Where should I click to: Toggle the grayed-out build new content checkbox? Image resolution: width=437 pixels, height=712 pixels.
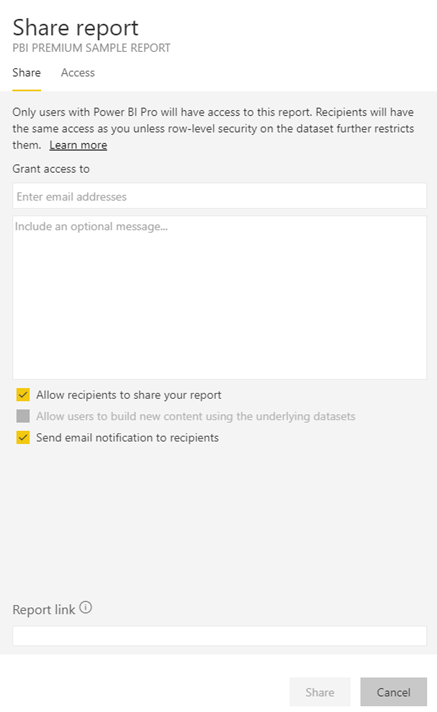point(23,416)
